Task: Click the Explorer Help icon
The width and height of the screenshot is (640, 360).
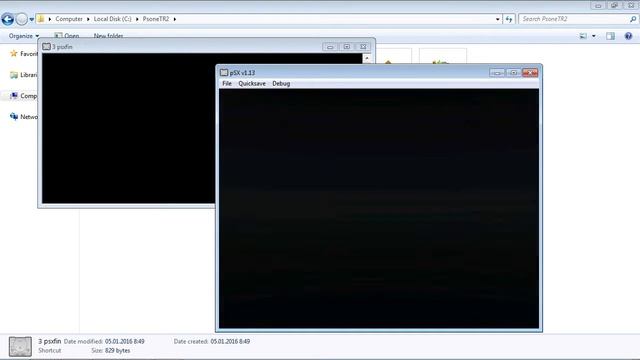Action: click(629, 36)
